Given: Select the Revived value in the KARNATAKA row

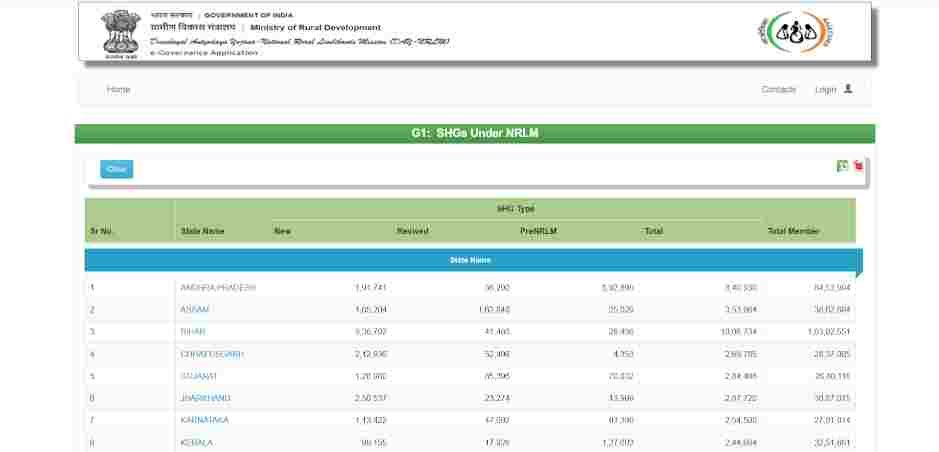Looking at the screenshot, I should (x=497, y=420).
